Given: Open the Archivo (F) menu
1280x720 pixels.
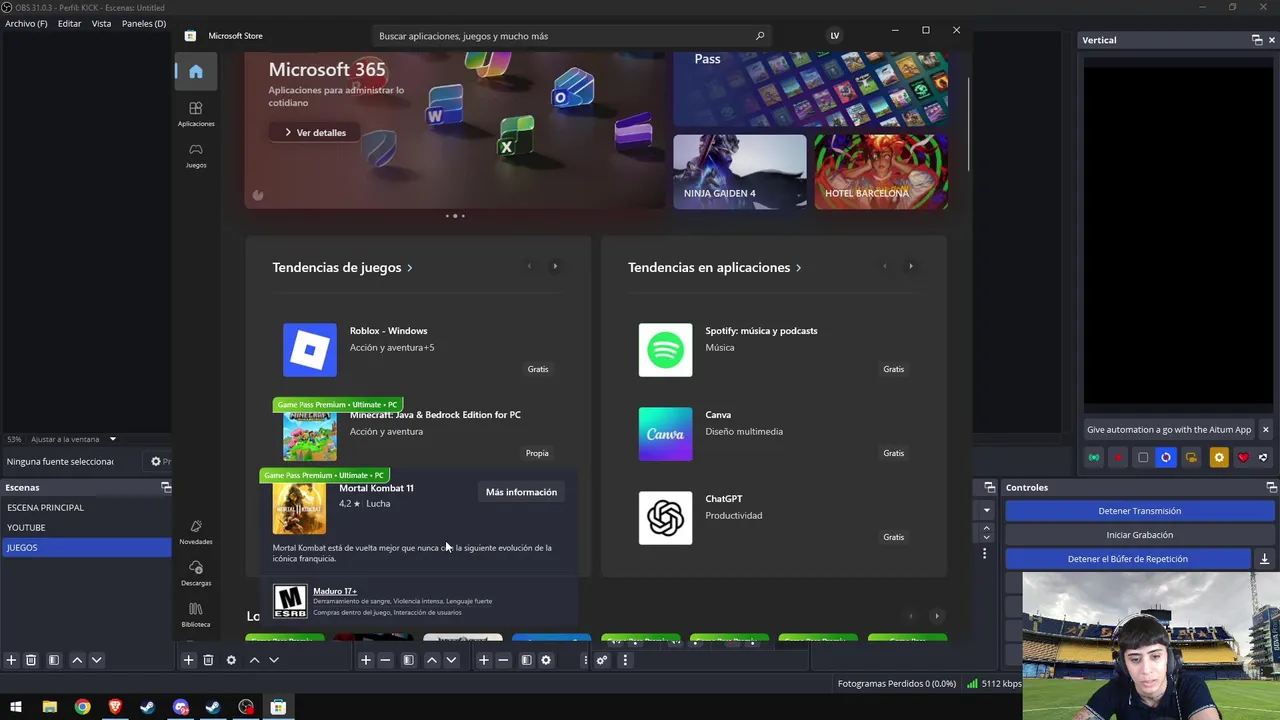Looking at the screenshot, I should point(26,23).
